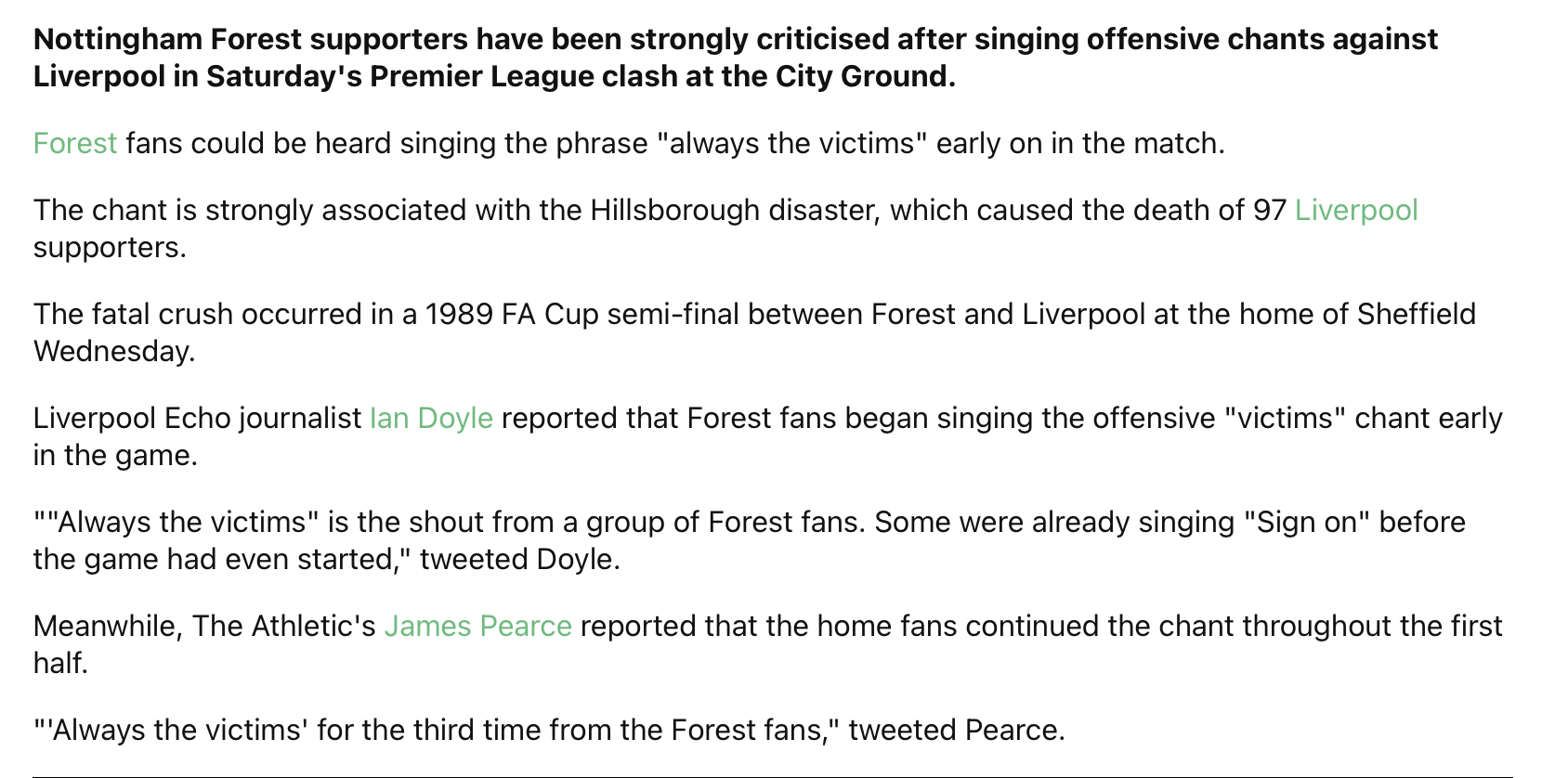
Task: Follow the James Pearce link
Action: (x=477, y=626)
